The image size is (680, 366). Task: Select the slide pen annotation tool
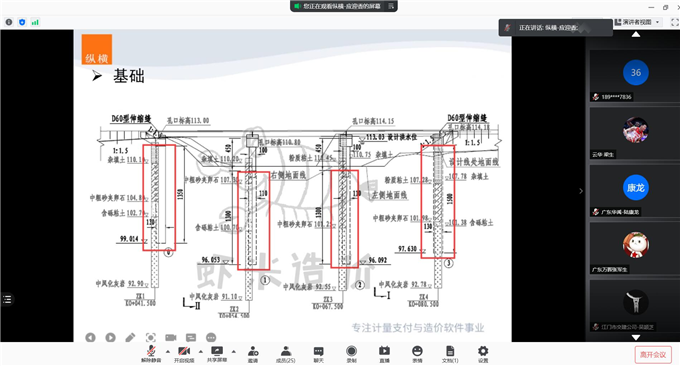(x=130, y=337)
